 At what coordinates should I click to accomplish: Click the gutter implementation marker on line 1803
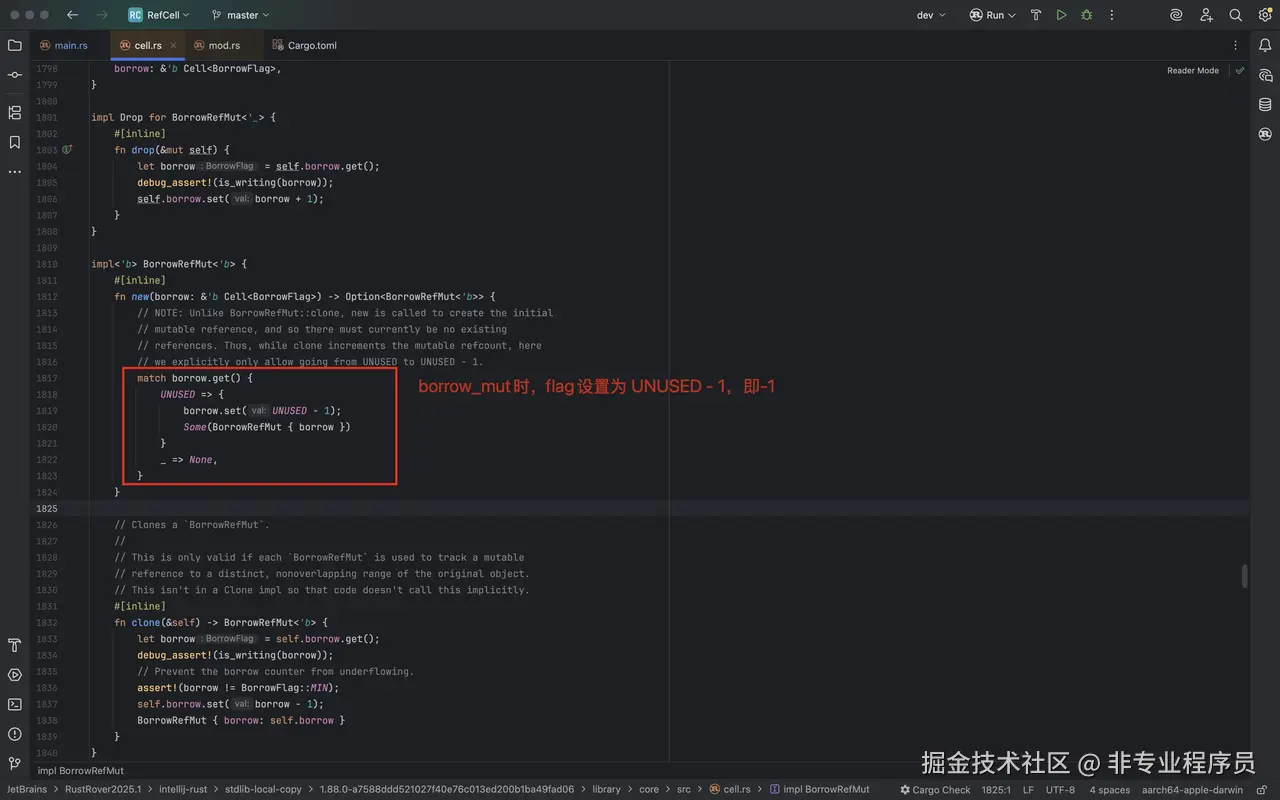67,150
